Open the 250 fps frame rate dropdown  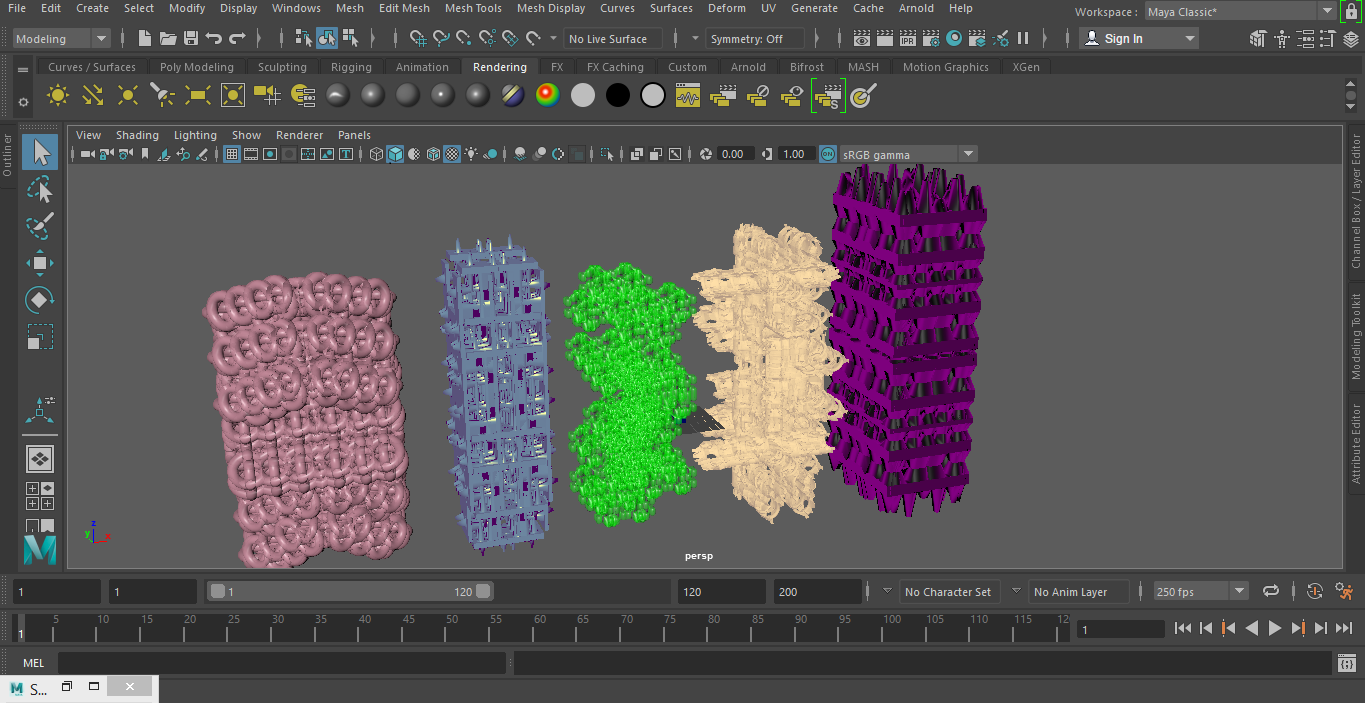(x=1239, y=592)
